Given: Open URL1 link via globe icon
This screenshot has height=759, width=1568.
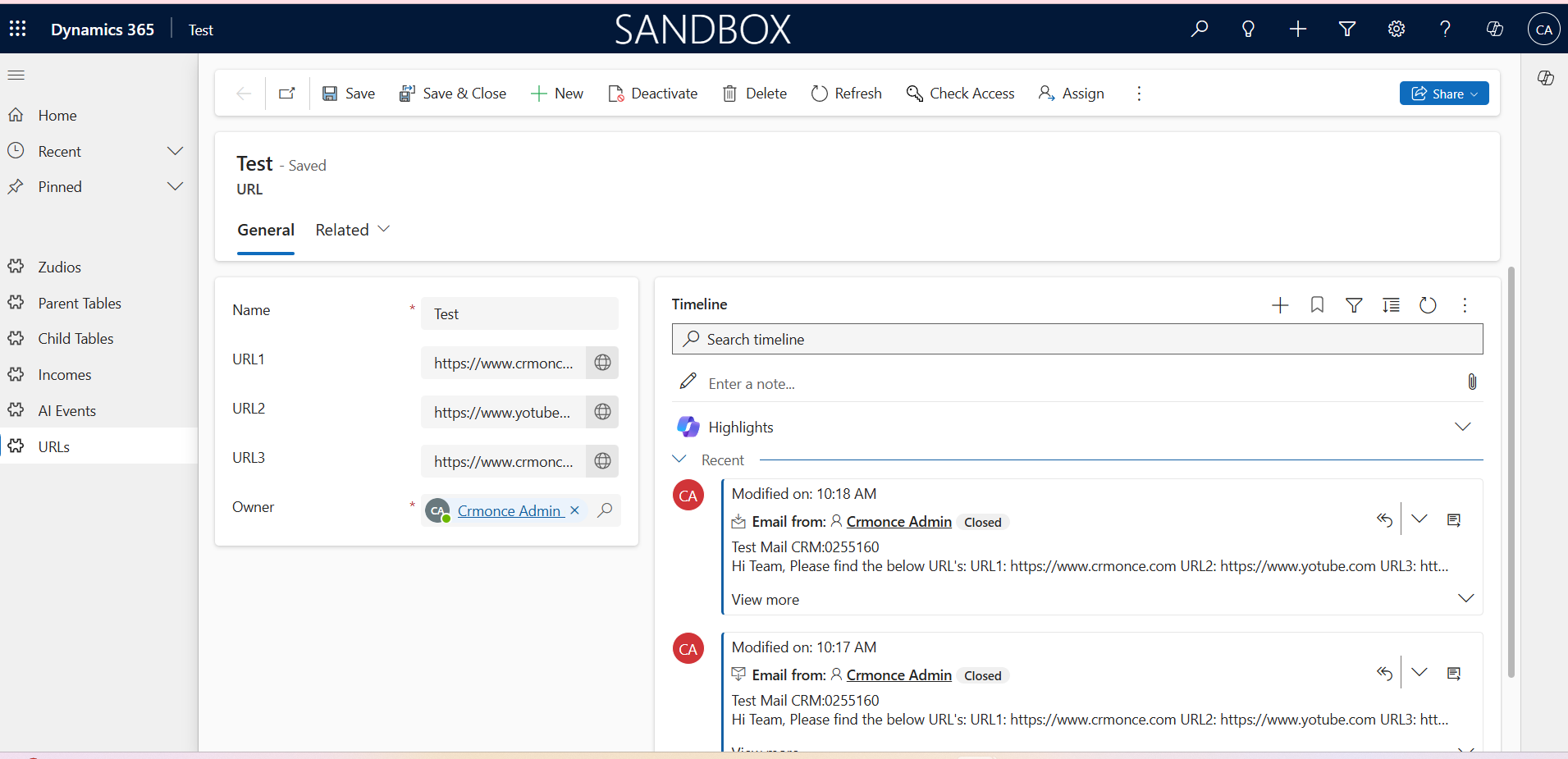Looking at the screenshot, I should click(x=602, y=363).
